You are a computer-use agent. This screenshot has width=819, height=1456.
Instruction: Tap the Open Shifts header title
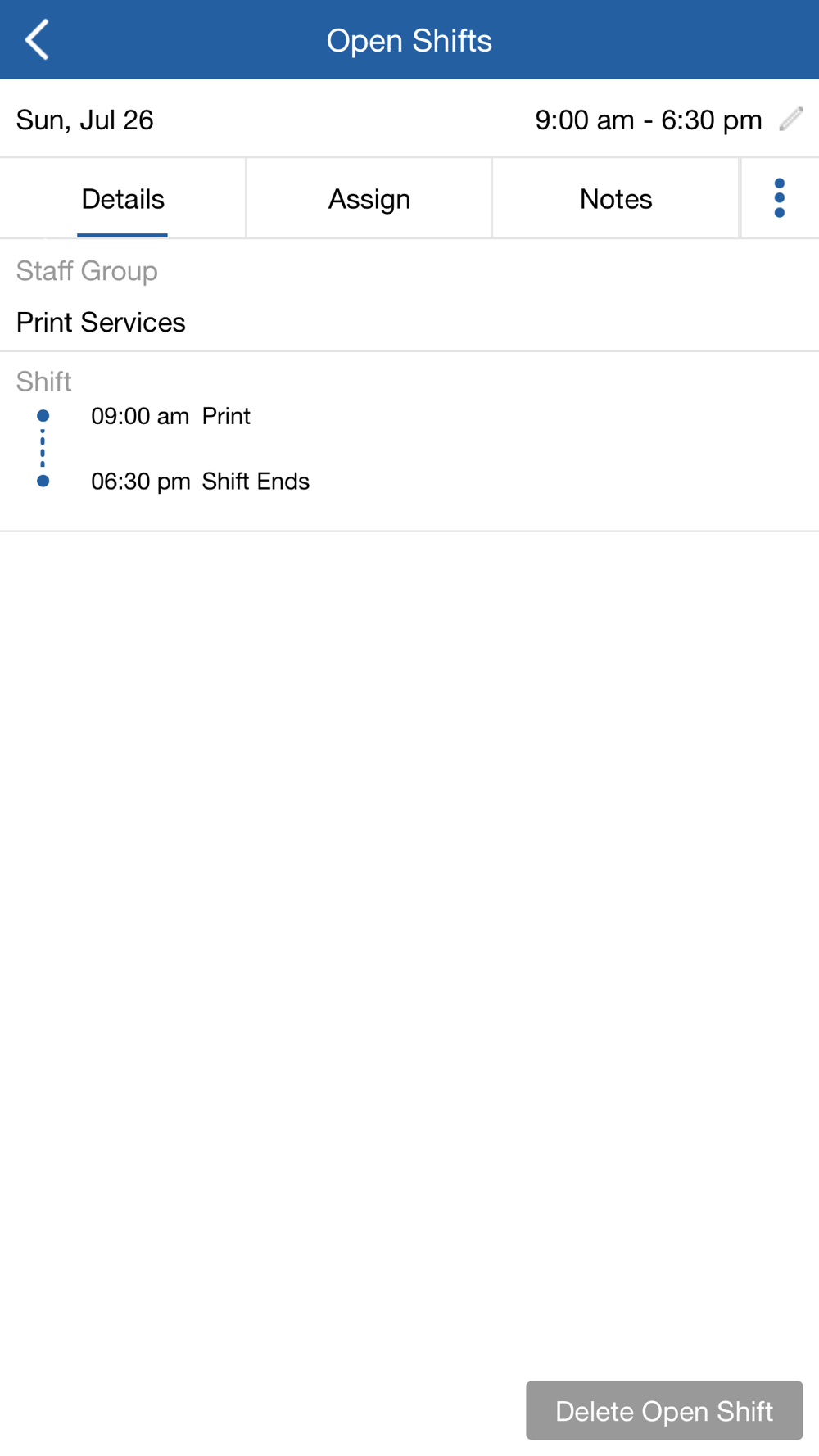pyautogui.click(x=409, y=41)
